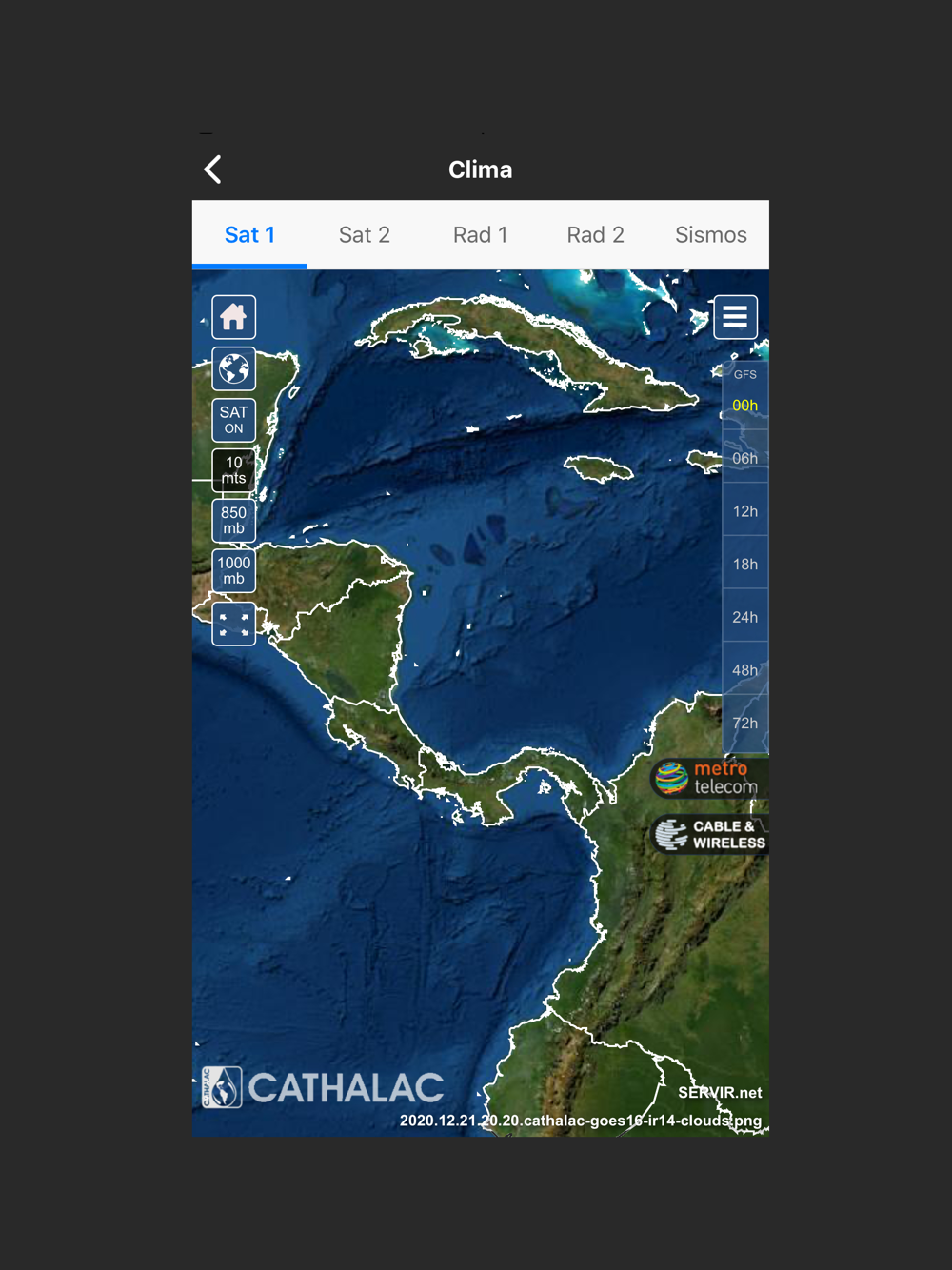This screenshot has width=952, height=1270.
Task: Open the hamburger menu on the map
Action: [x=735, y=317]
